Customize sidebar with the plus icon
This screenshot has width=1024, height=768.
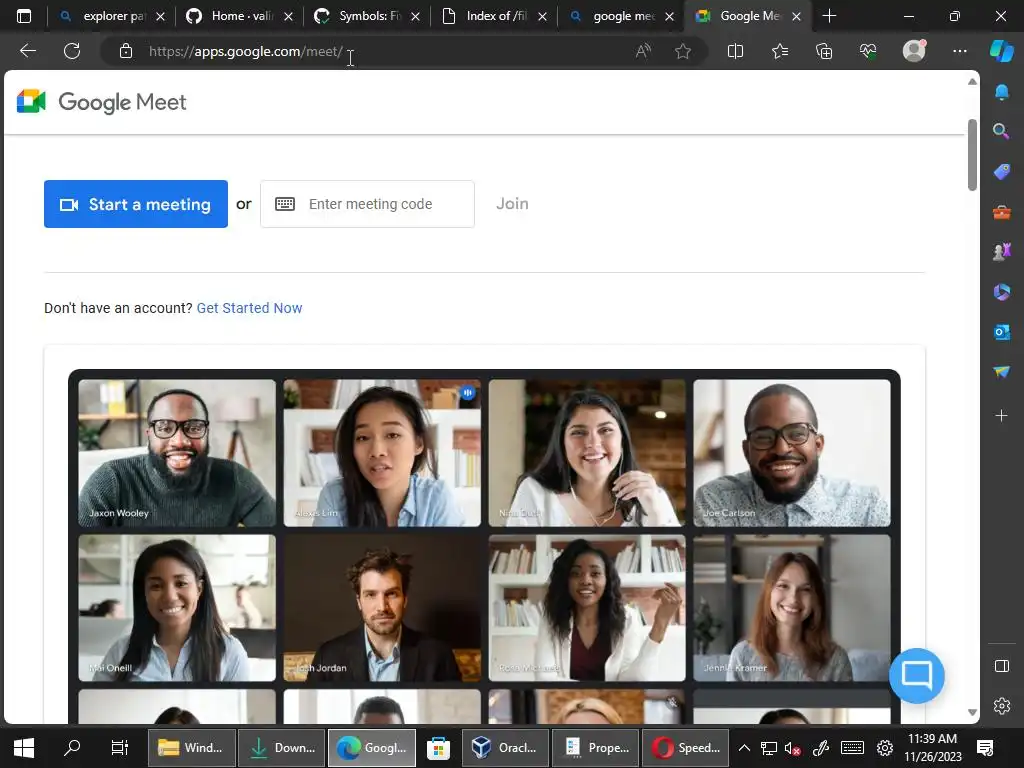click(1001, 415)
